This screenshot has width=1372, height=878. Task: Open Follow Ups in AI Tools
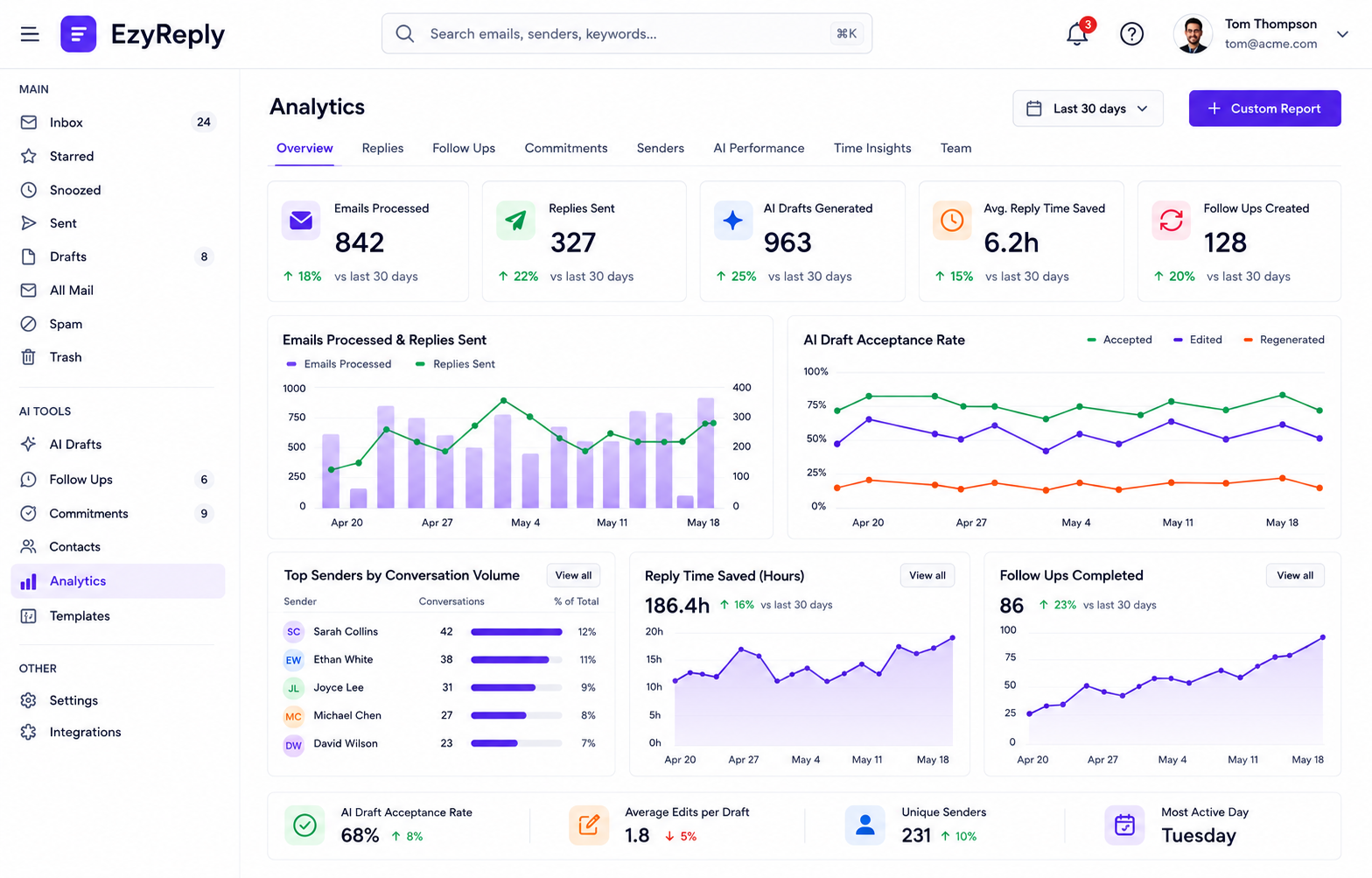tap(117, 480)
